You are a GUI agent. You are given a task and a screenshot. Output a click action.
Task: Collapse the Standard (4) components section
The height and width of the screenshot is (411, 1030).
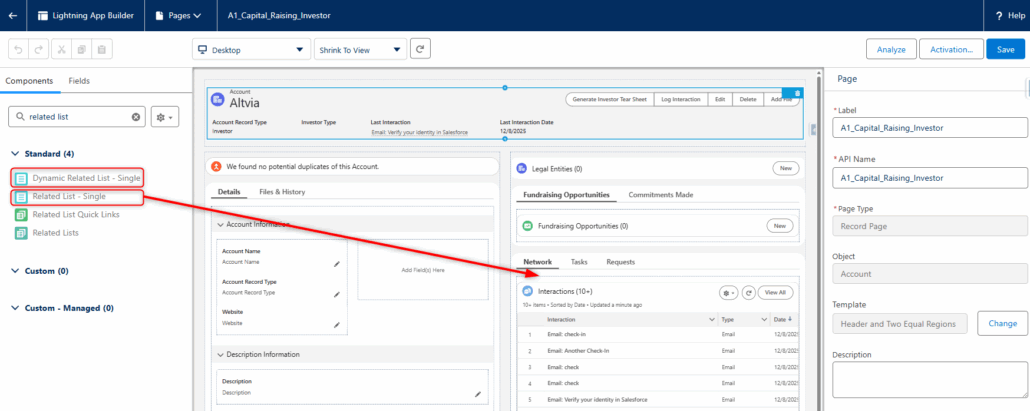tap(16, 154)
